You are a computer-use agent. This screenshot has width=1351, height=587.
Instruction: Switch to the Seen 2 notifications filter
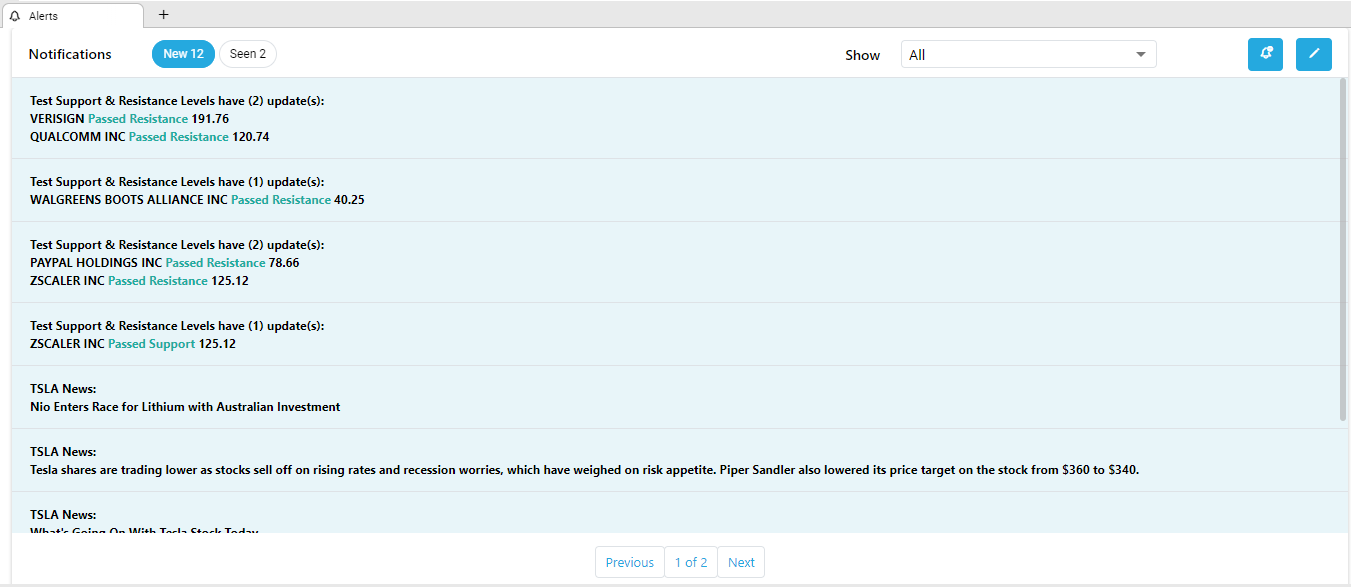(x=248, y=54)
